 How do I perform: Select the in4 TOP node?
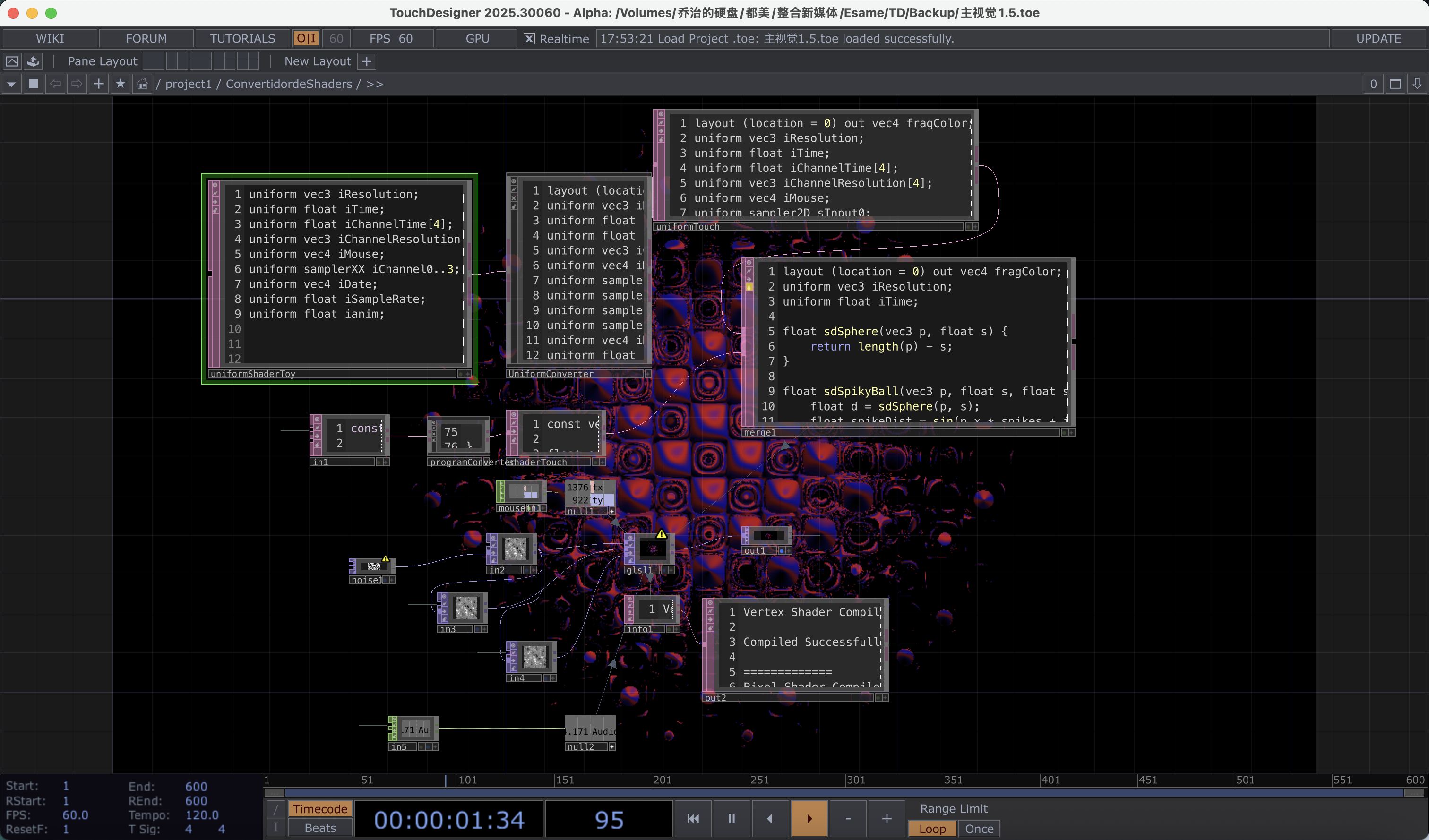click(531, 661)
